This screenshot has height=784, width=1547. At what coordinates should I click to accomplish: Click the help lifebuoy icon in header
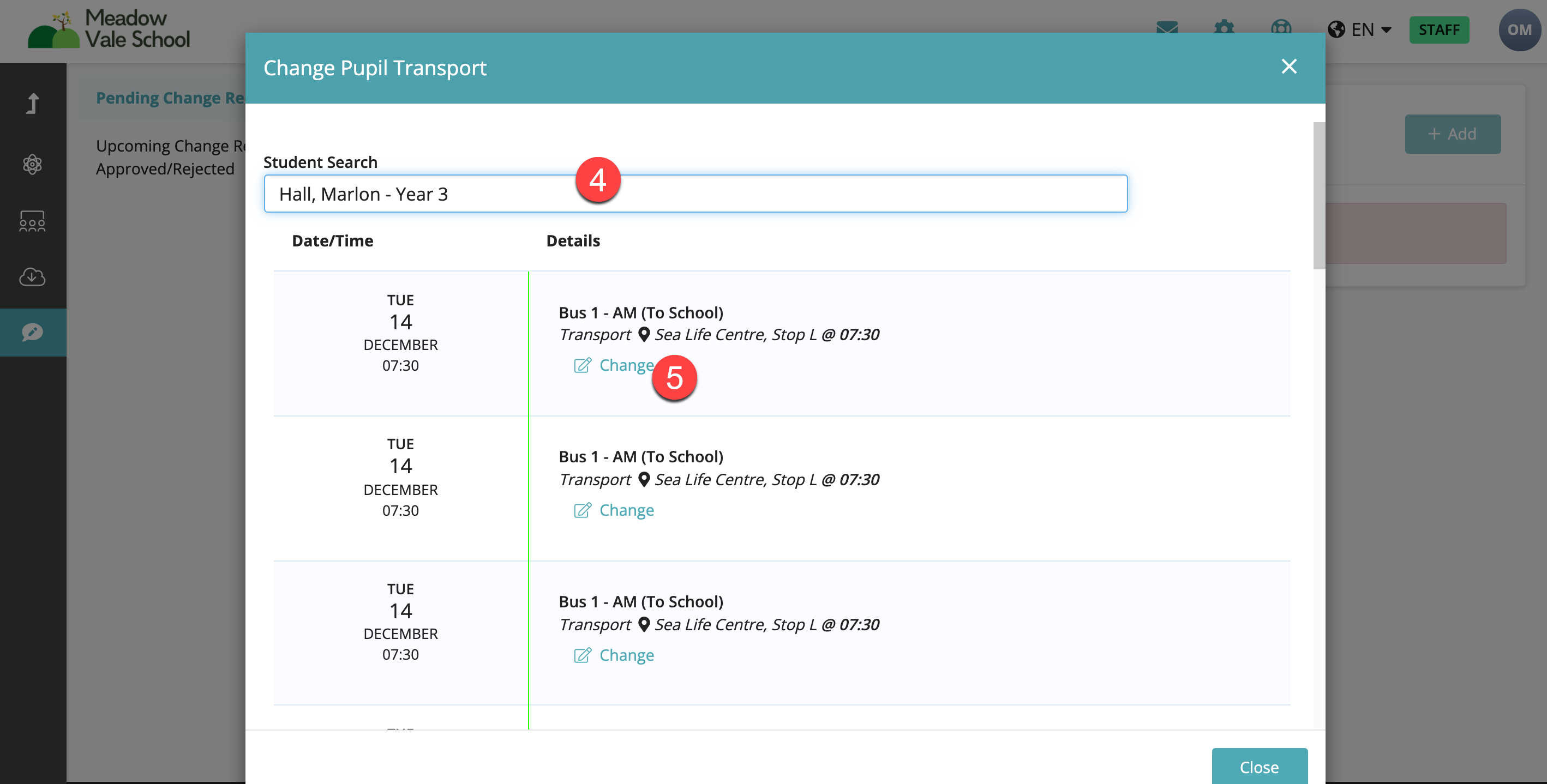1281,28
